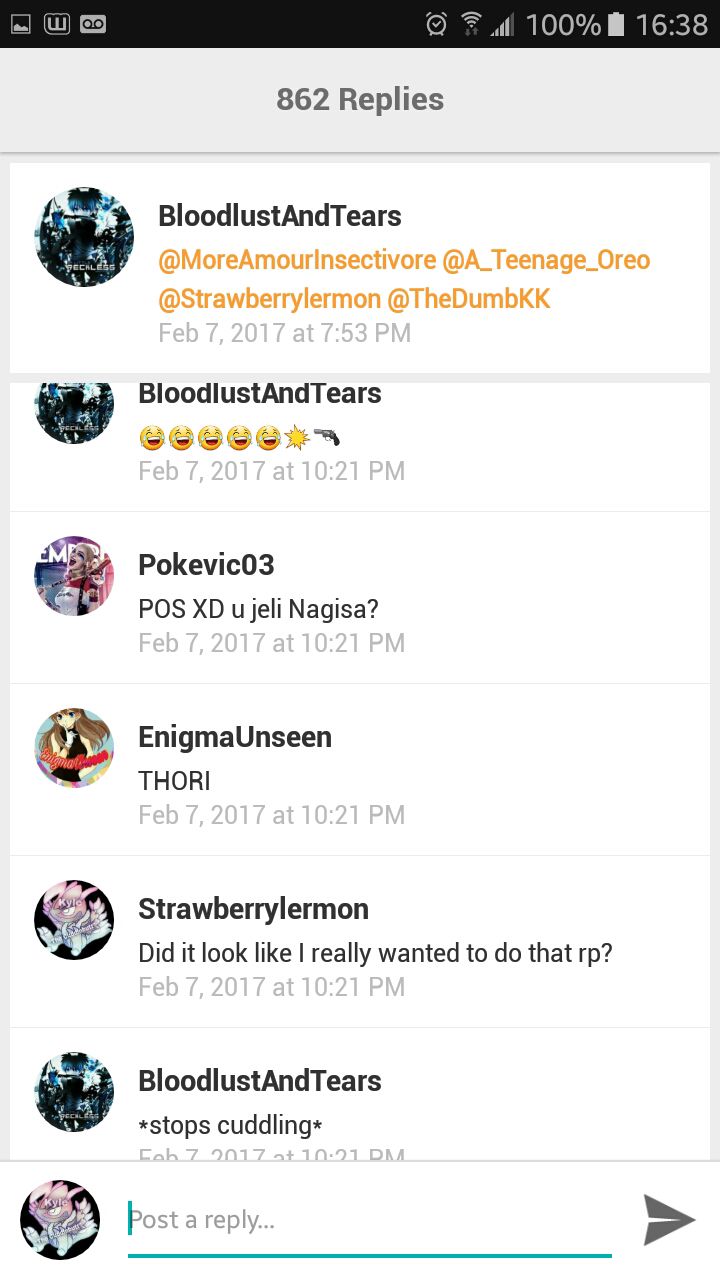720x1280 pixels.
Task: Tap your own avatar beside reply box
Action: click(60, 1220)
